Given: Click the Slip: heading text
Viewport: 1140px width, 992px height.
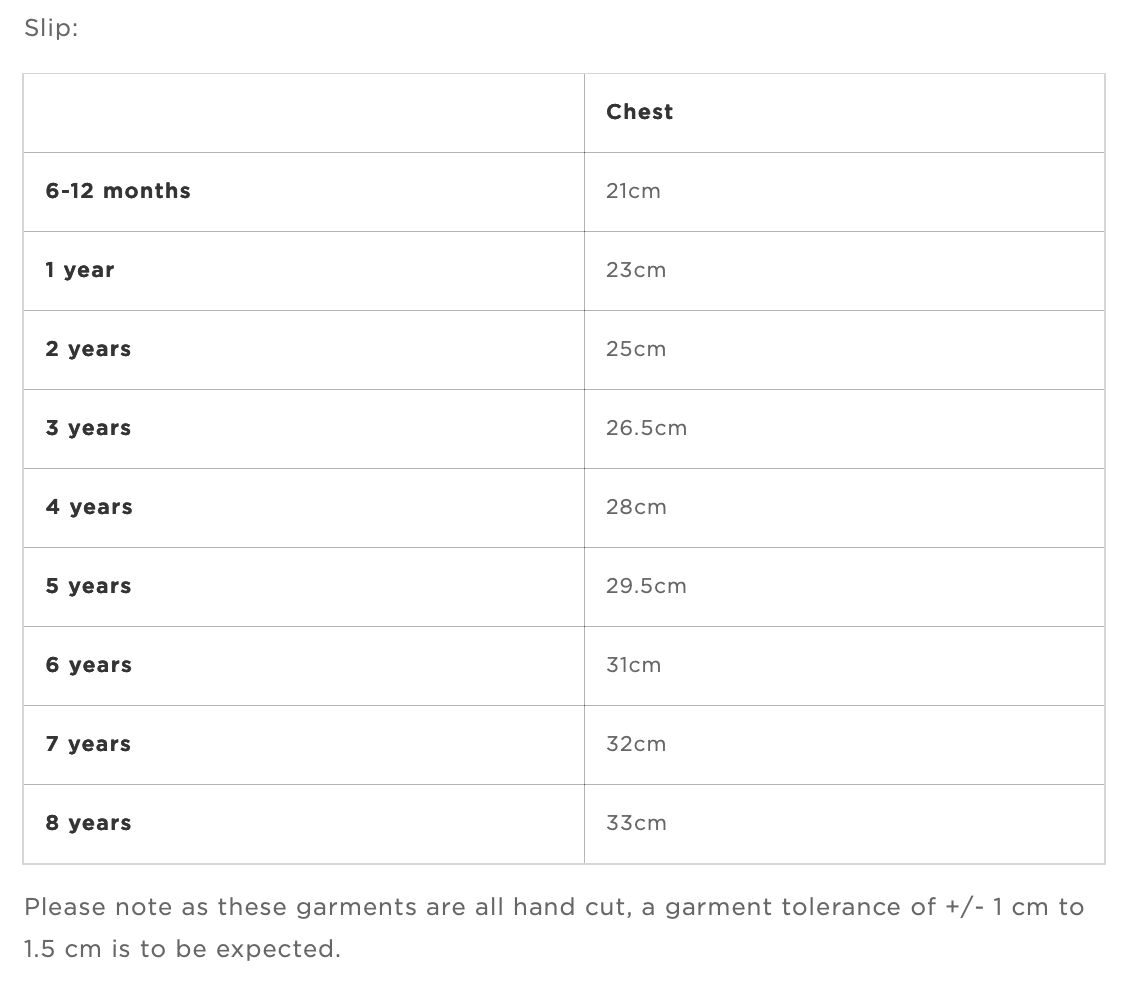Looking at the screenshot, I should click(51, 28).
